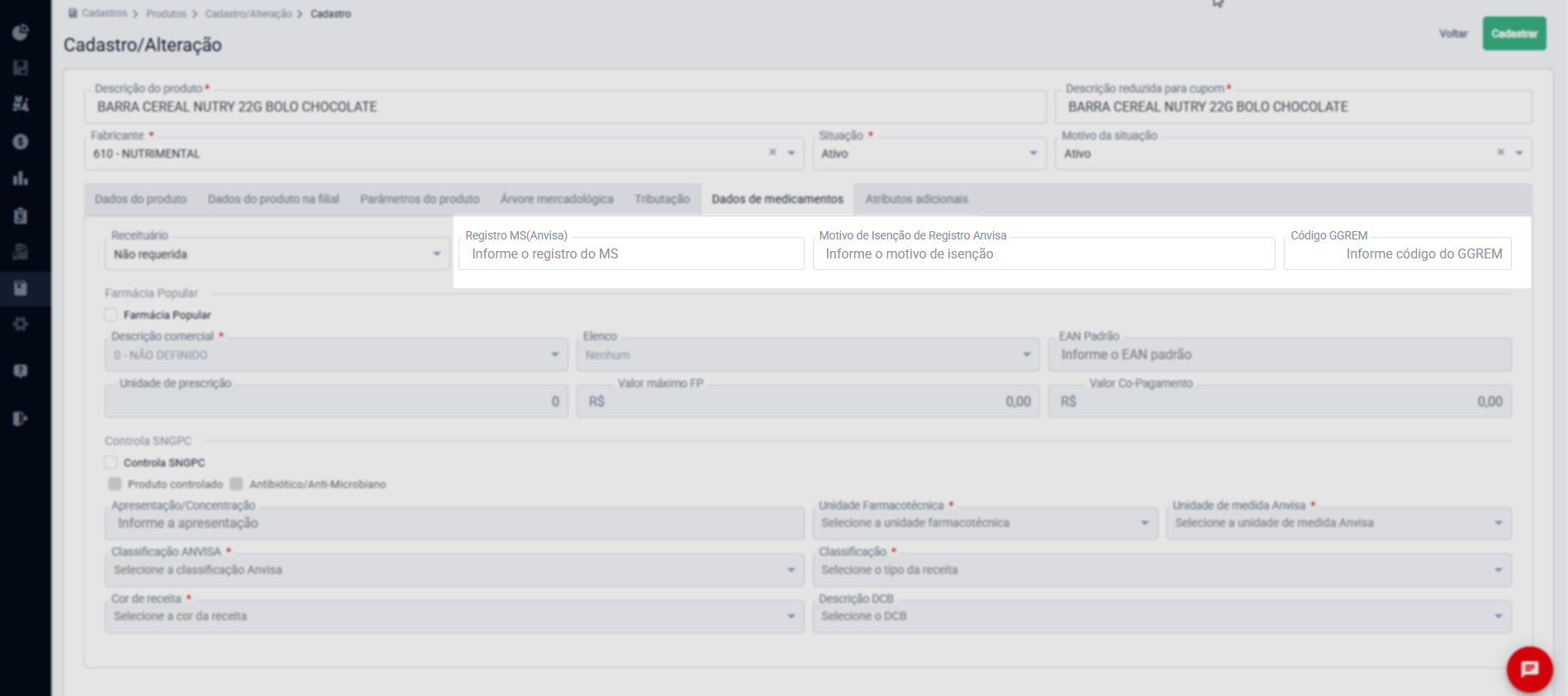
Task: Clear the Fabricante selection with the X
Action: (x=772, y=153)
